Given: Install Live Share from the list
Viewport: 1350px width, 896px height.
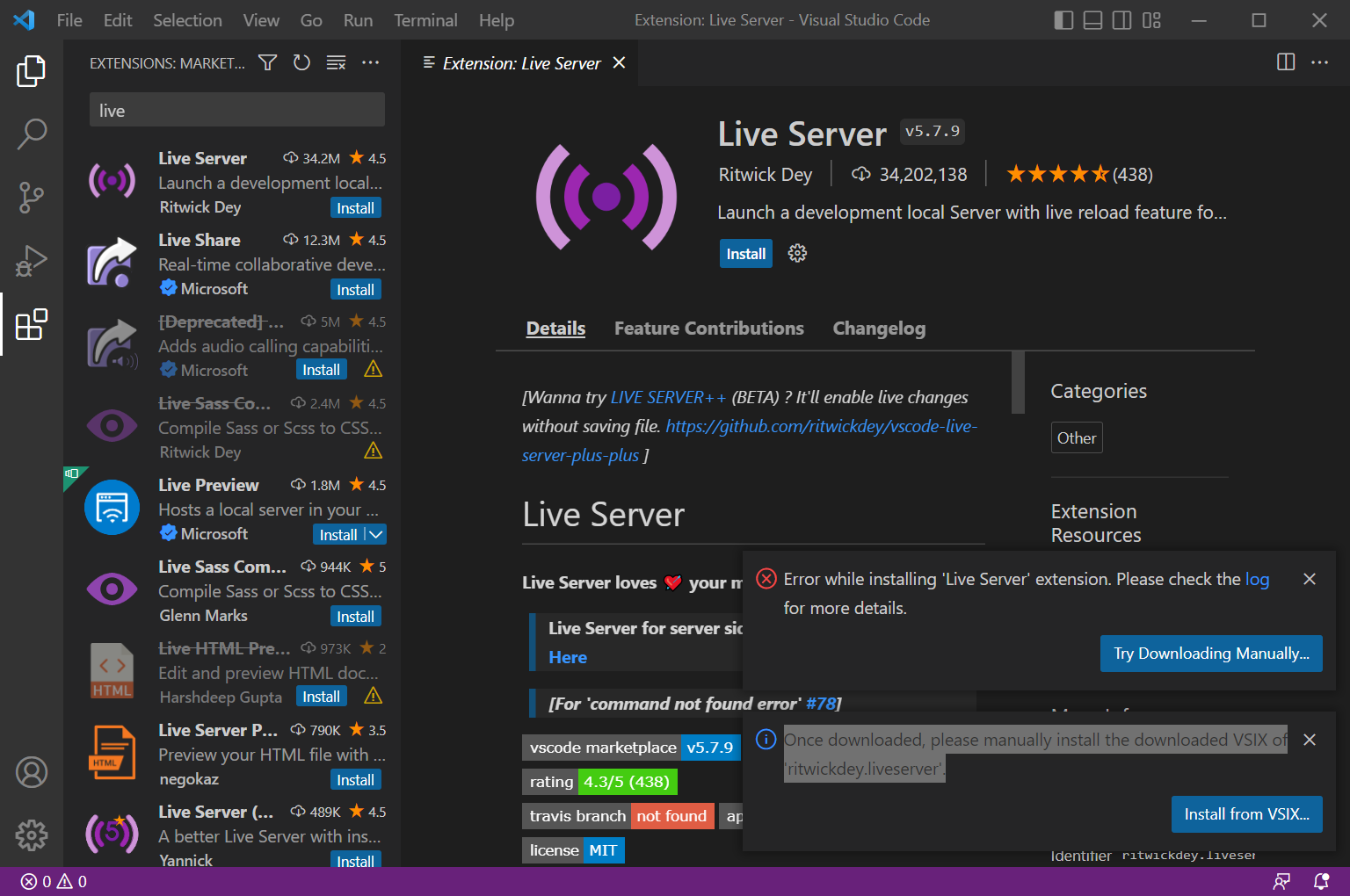Looking at the screenshot, I should pos(355,289).
